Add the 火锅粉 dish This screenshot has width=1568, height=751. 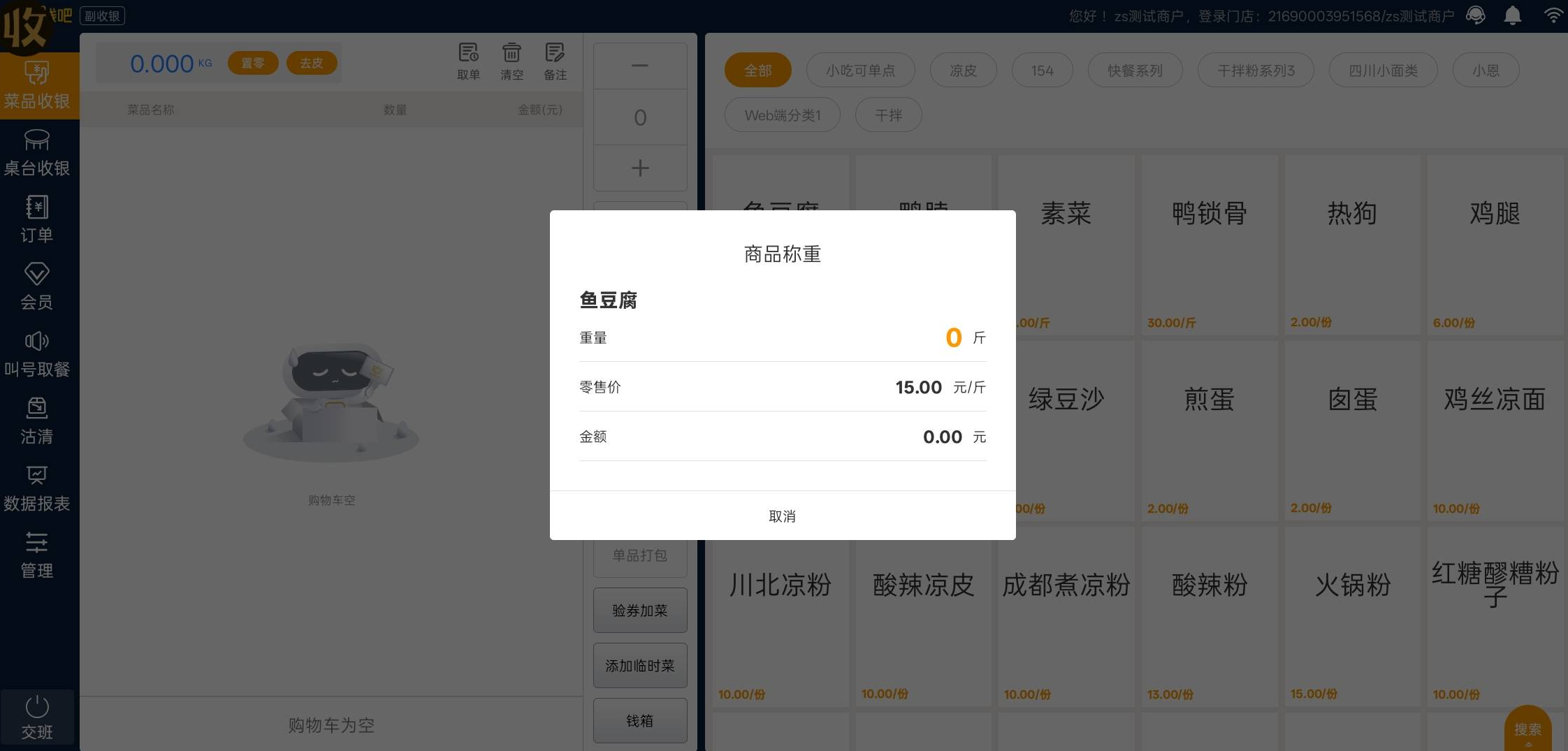click(1352, 617)
